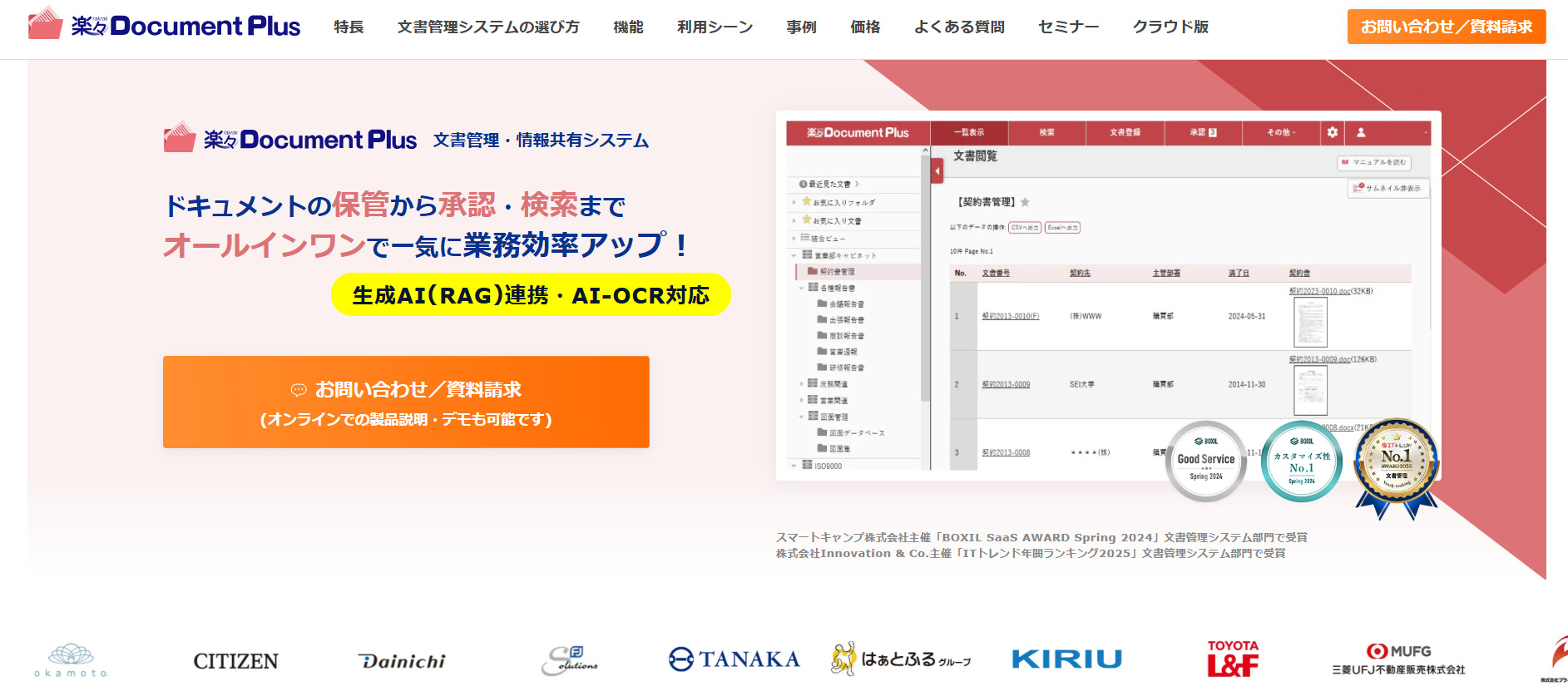Open 最近見た文書 in the sidebar
Viewport: 1568px width, 696px height.
[829, 184]
